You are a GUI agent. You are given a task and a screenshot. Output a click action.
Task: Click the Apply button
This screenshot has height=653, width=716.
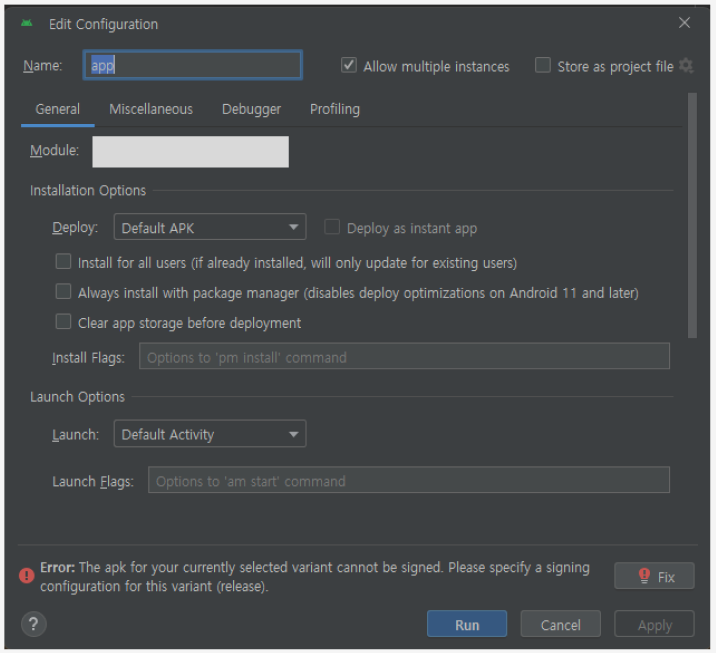[654, 624]
